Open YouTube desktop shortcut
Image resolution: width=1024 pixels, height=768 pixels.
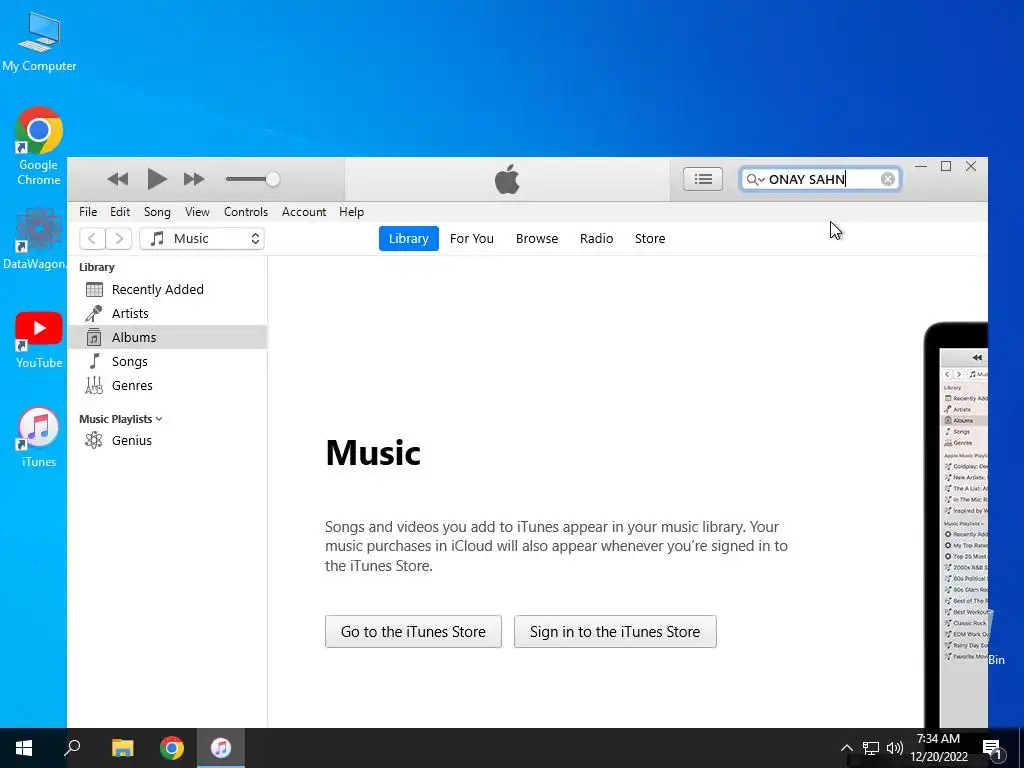pyautogui.click(x=39, y=340)
